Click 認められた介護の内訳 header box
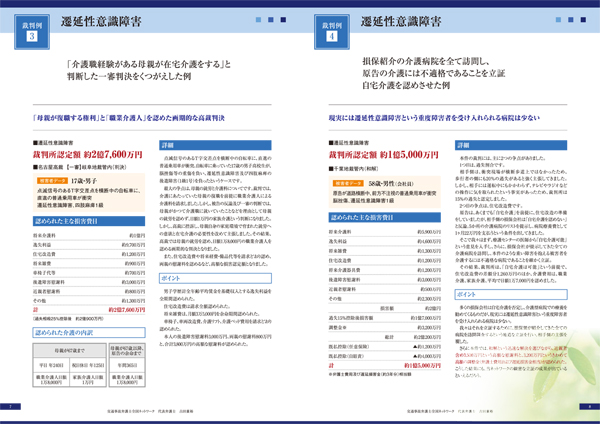This screenshot has height=424, width=600. 89,333
